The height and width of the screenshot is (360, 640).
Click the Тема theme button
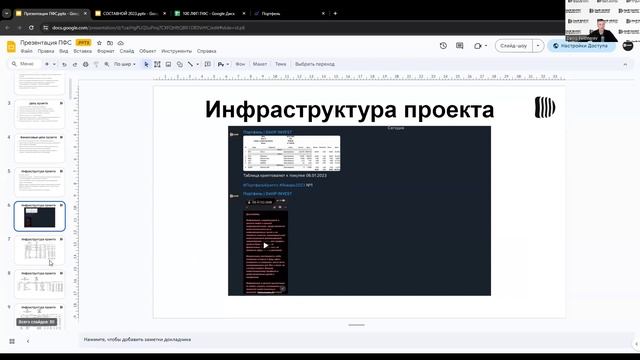click(x=281, y=64)
